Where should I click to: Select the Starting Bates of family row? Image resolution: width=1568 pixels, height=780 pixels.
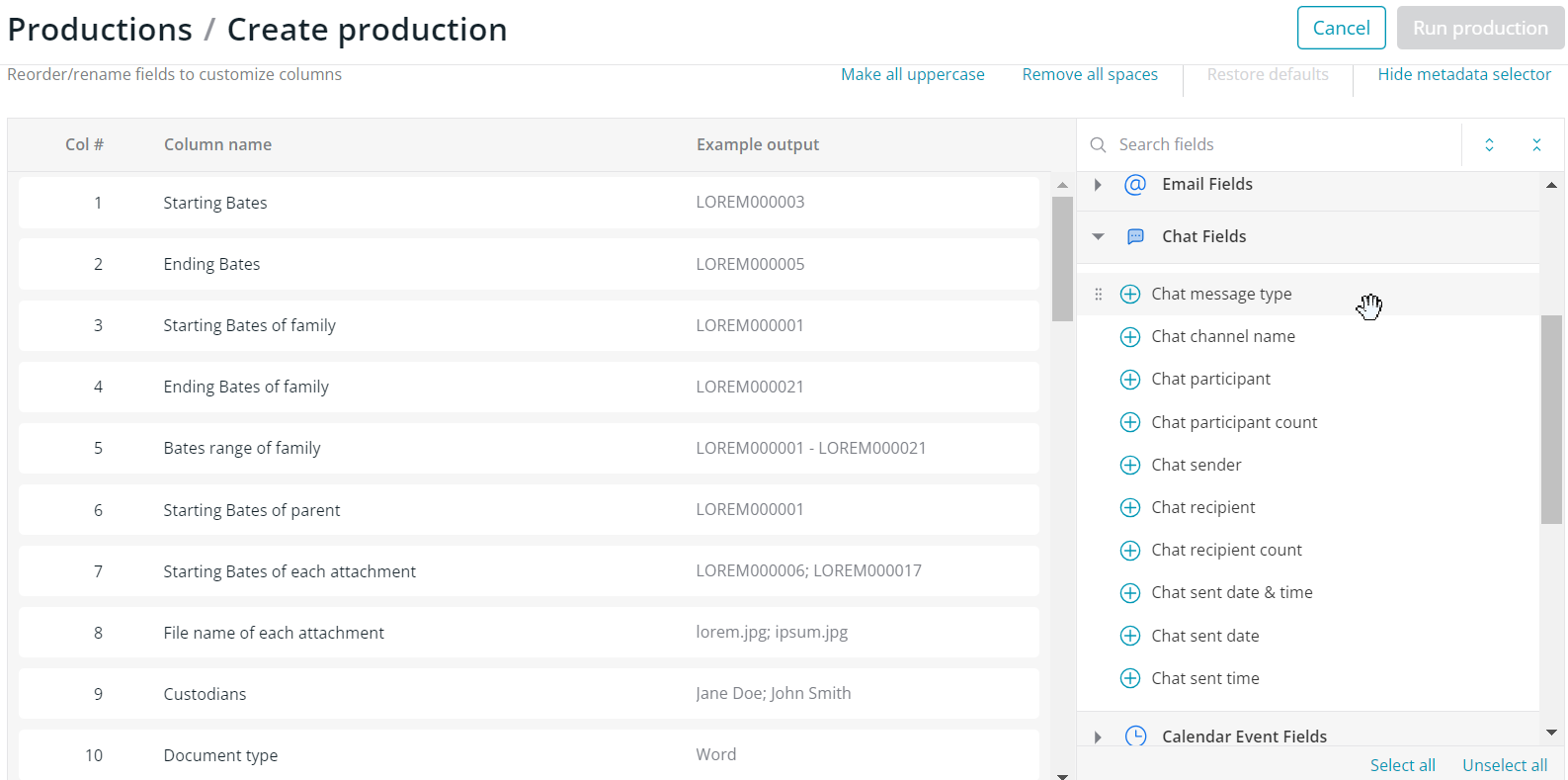(x=529, y=325)
